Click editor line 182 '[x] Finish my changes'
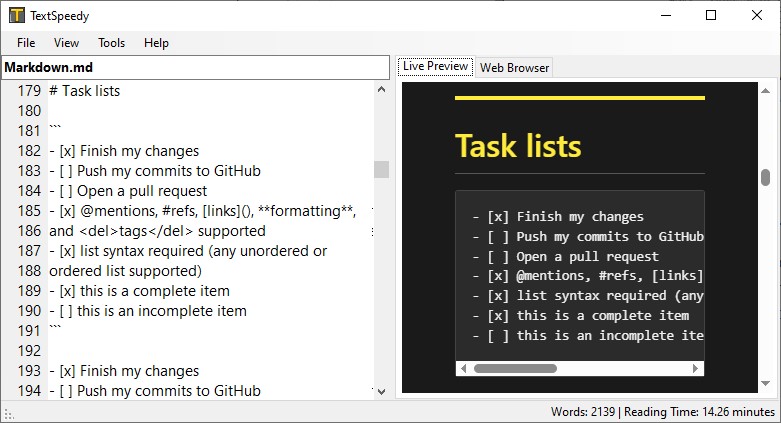Image resolution: width=781 pixels, height=423 pixels. point(124,151)
